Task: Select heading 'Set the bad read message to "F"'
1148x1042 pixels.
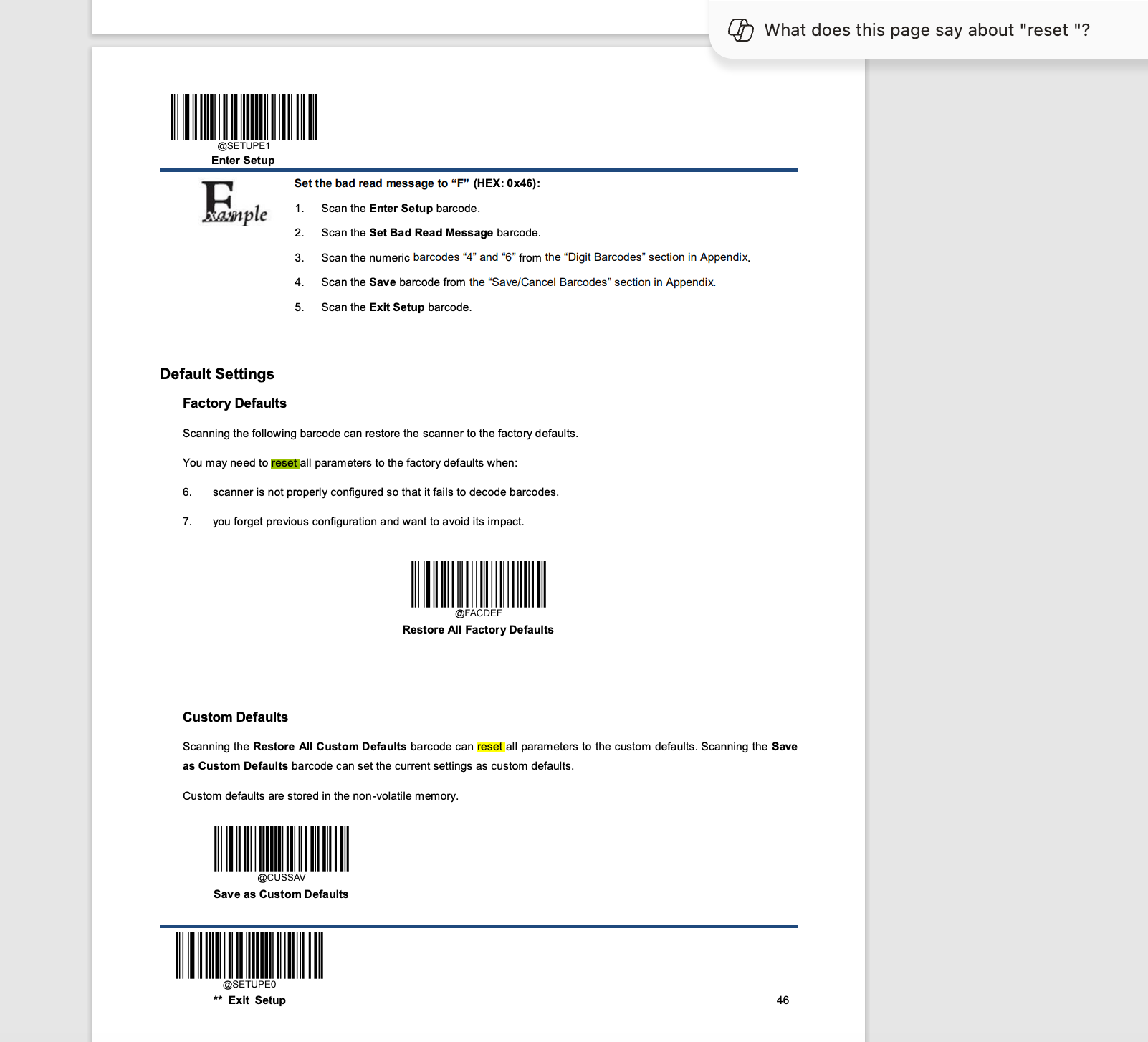Action: point(417,183)
